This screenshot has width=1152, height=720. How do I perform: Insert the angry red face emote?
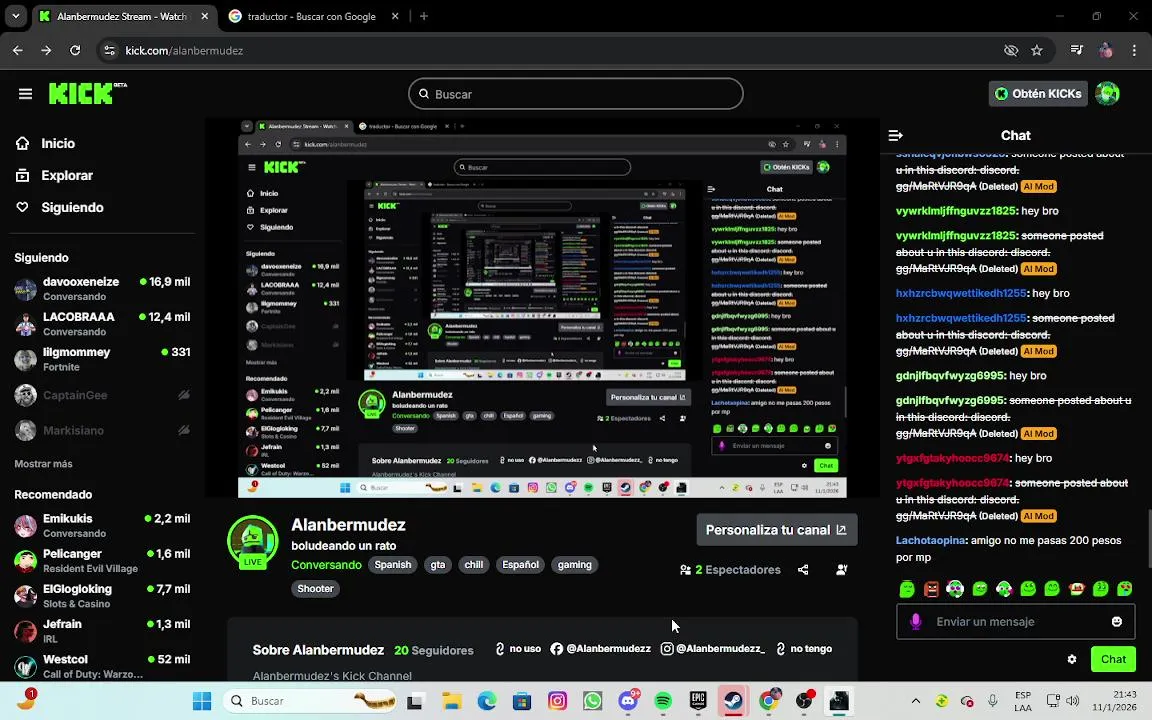932,588
